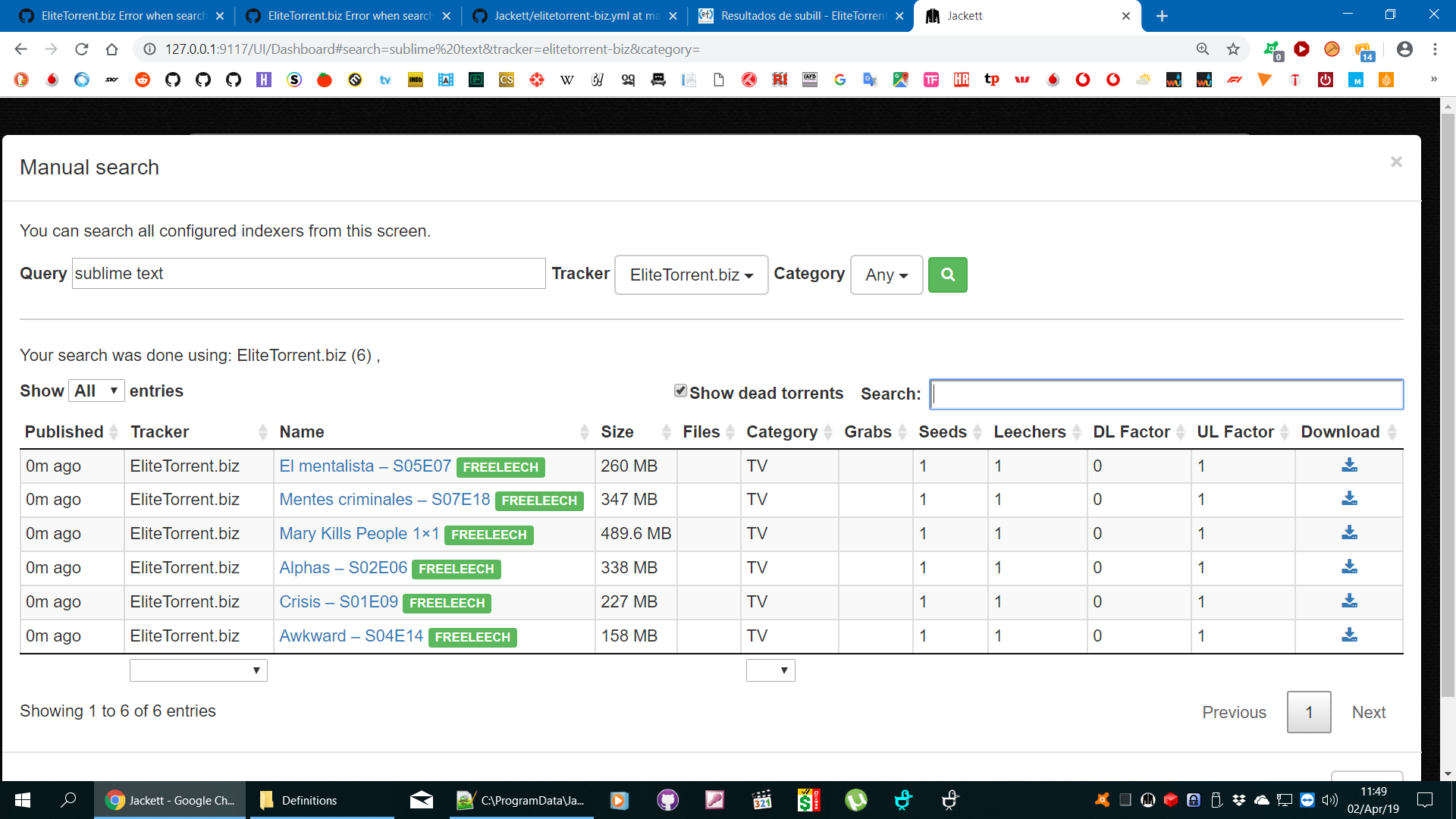Open the GitHub Desktop taskbar icon
This screenshot has width=1456, height=819.
point(667,800)
